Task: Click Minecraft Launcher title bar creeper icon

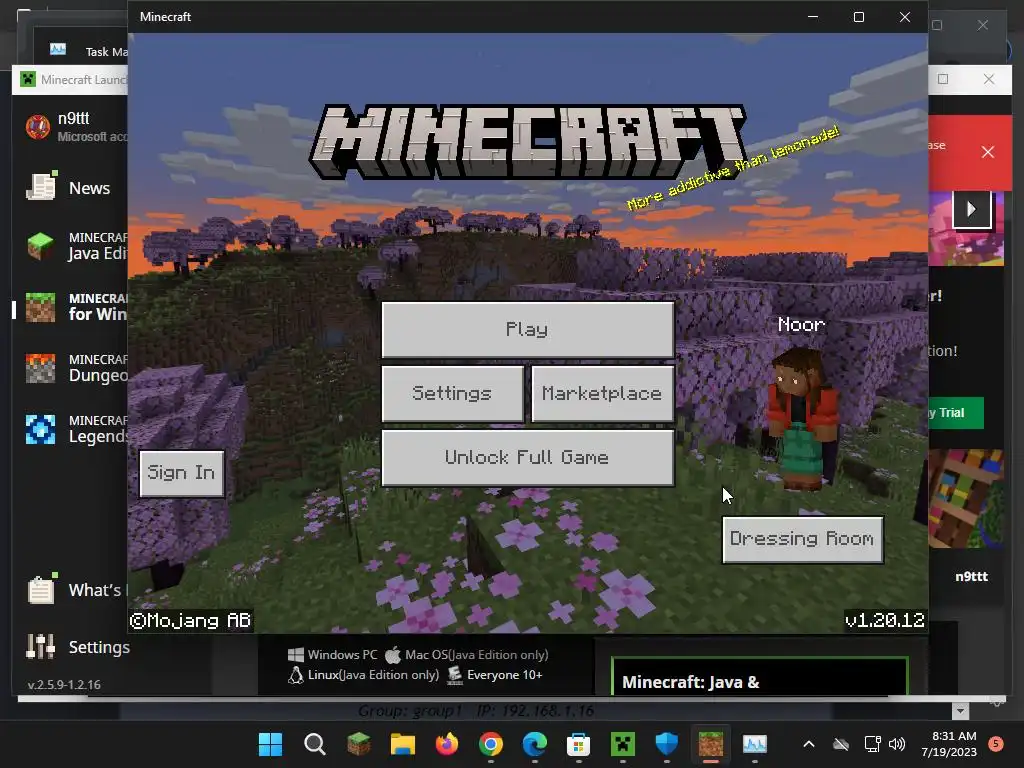Action: 27,80
